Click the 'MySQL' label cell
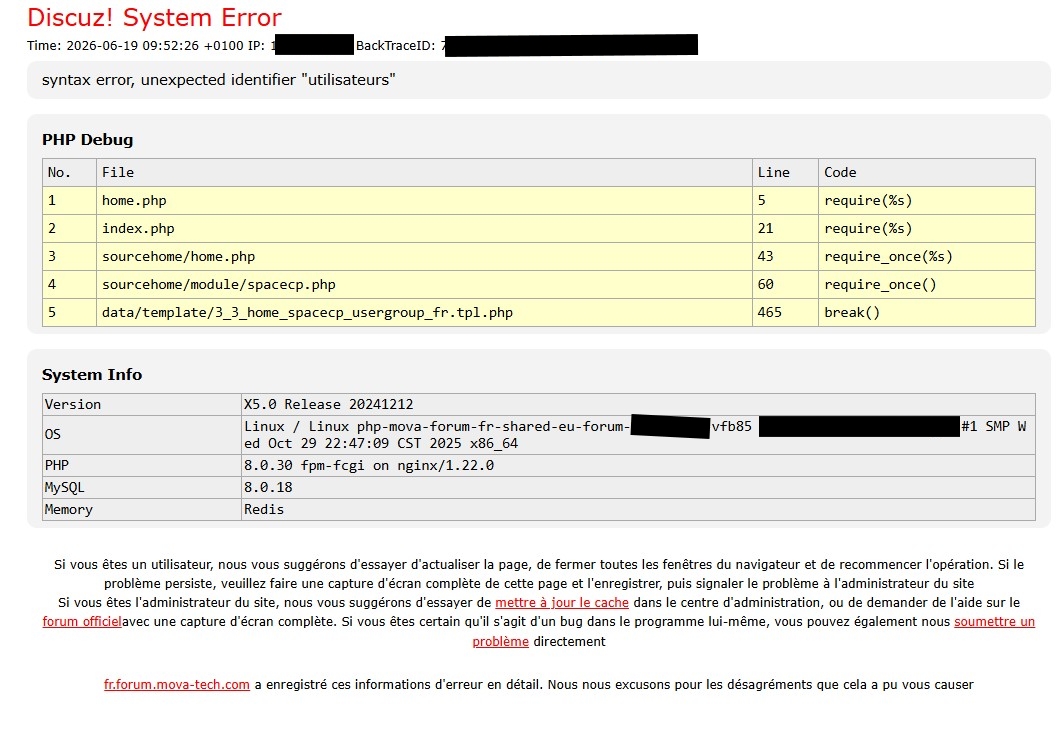The width and height of the screenshot is (1058, 732). [142, 487]
